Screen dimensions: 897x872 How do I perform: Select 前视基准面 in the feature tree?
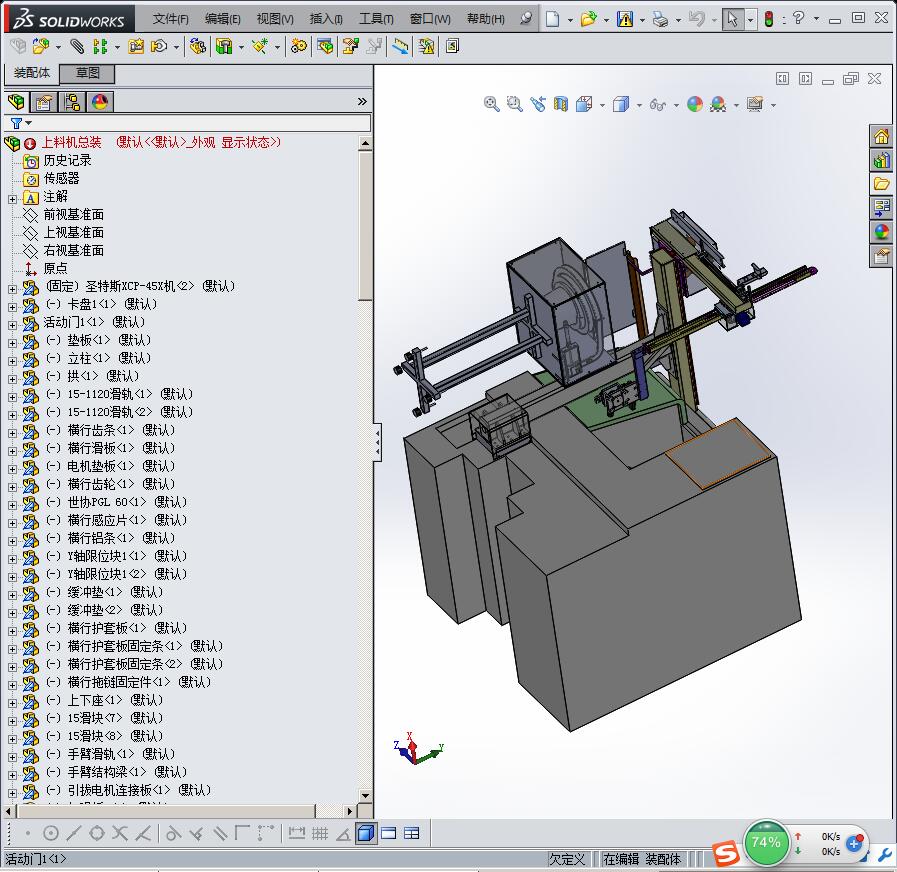(73, 215)
